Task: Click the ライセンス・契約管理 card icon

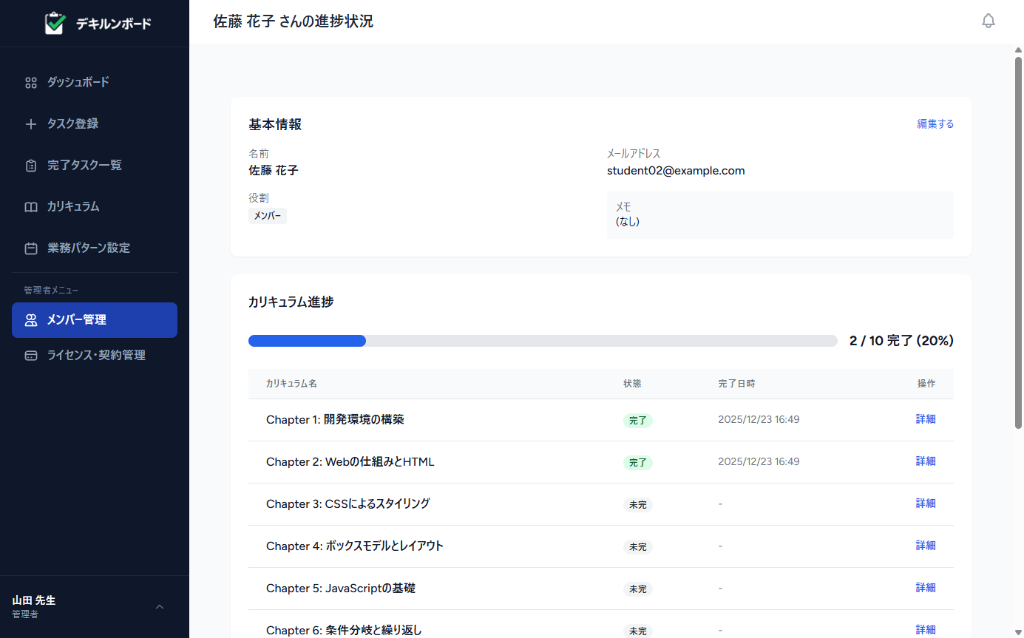Action: (x=31, y=355)
